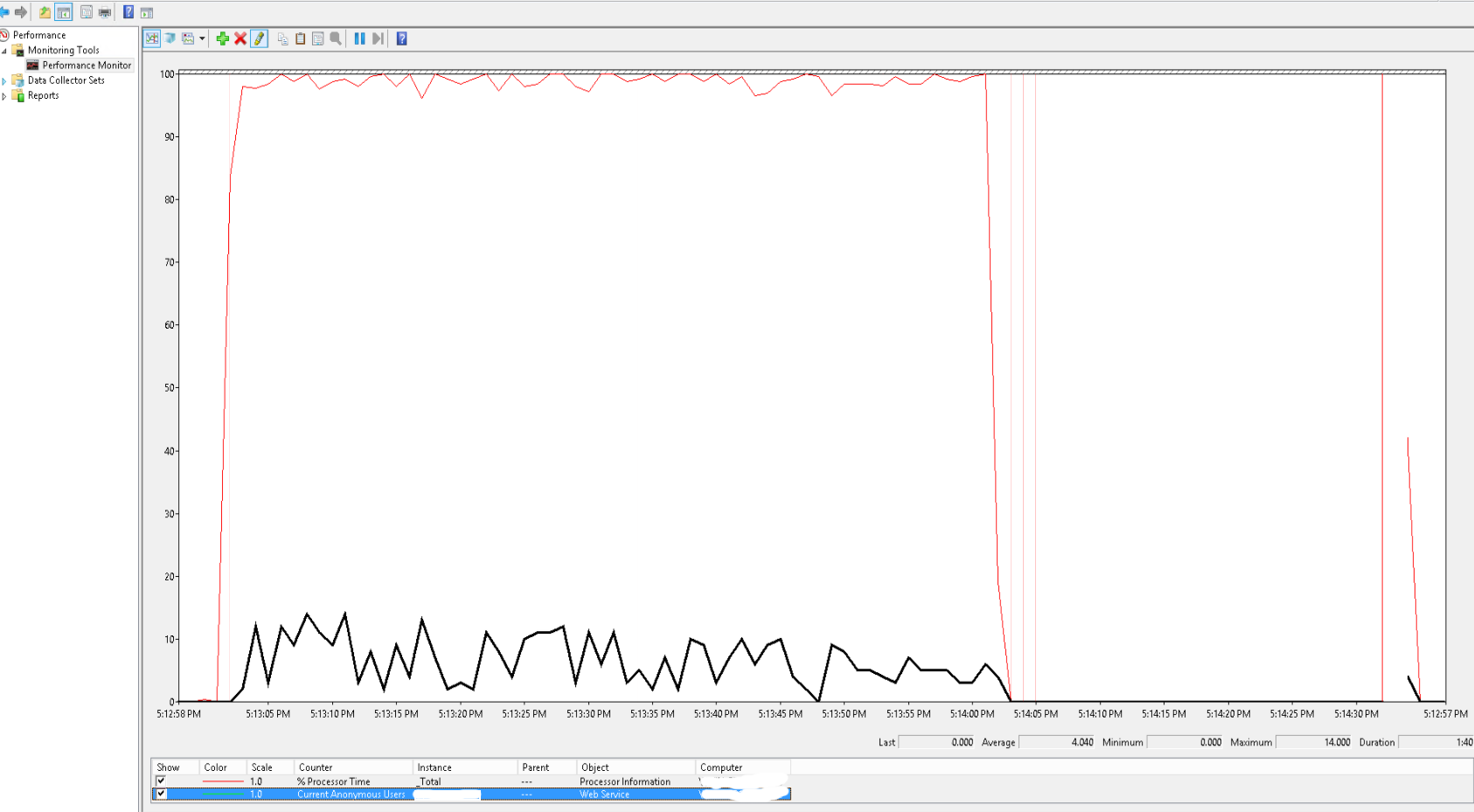This screenshot has width=1474, height=812.
Task: Click the Average value field showing 4.040
Action: pos(1057,742)
